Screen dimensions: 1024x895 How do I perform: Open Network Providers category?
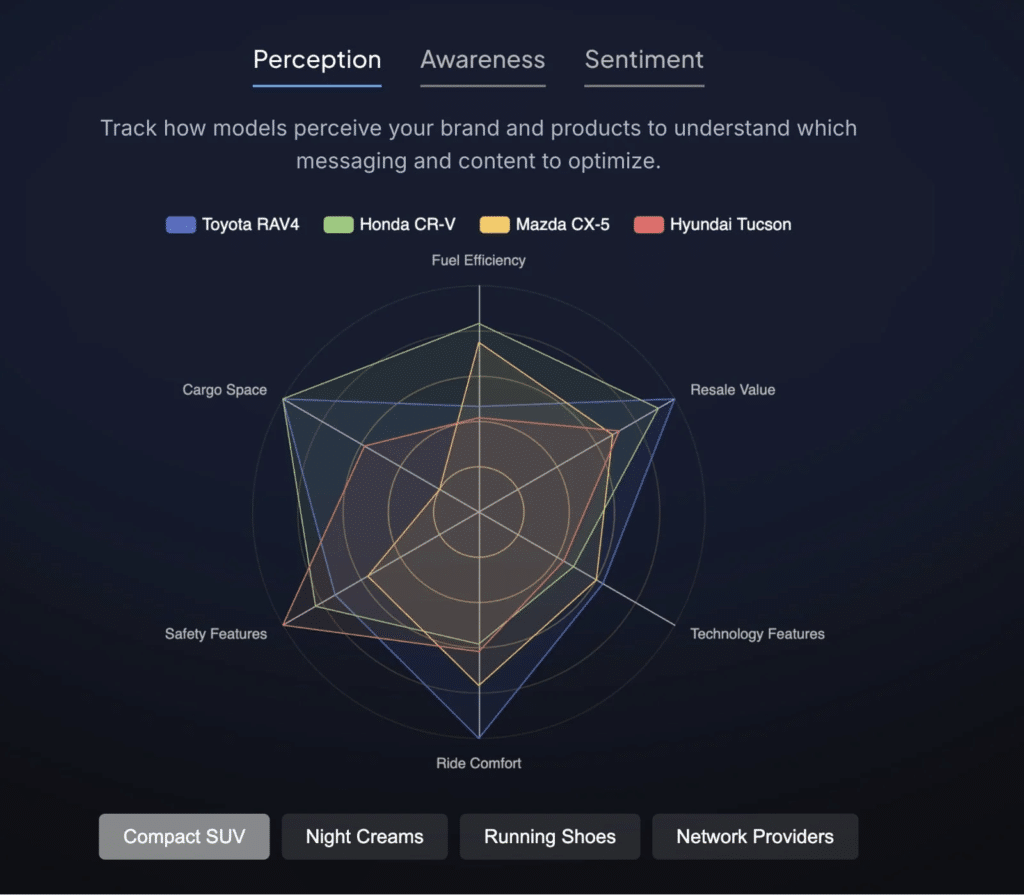click(x=755, y=836)
